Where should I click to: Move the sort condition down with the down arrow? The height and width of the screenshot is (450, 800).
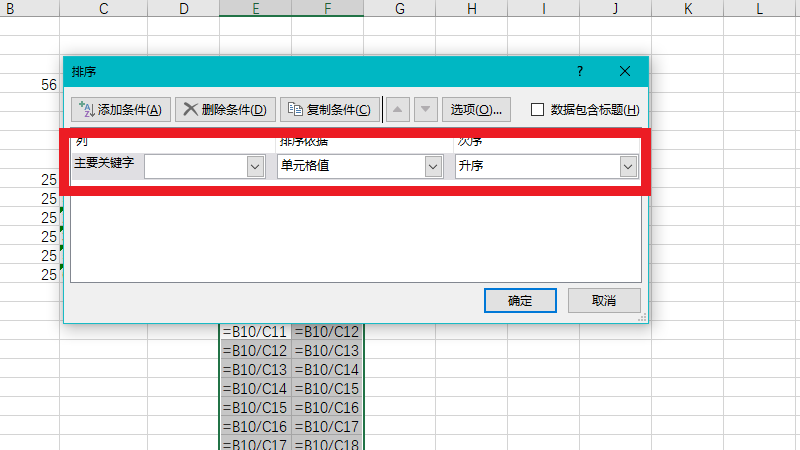(x=426, y=109)
